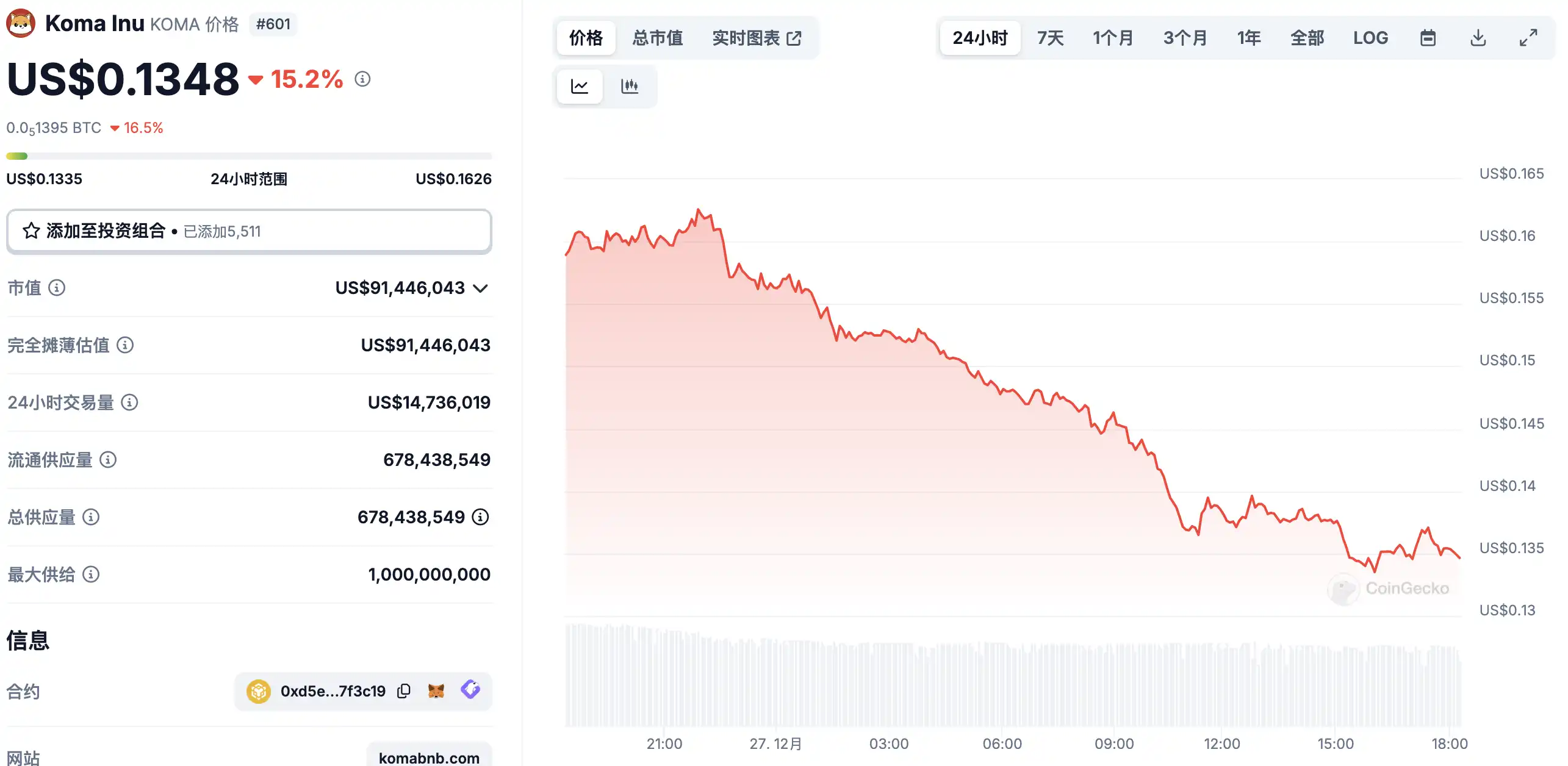The height and width of the screenshot is (766, 1568).
Task: Open the komabnb.com website link
Action: pyautogui.click(x=429, y=757)
